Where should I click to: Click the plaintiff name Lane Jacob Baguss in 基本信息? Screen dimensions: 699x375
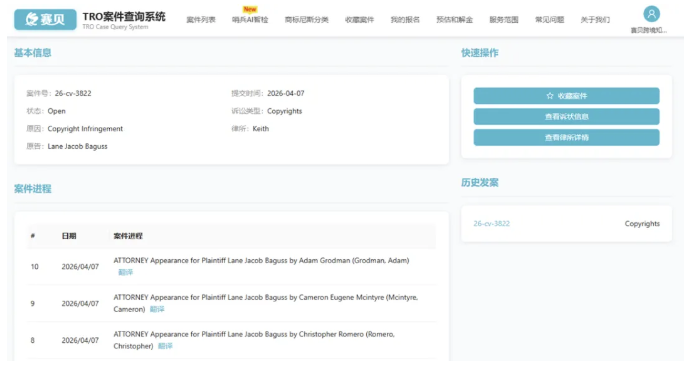click(78, 146)
